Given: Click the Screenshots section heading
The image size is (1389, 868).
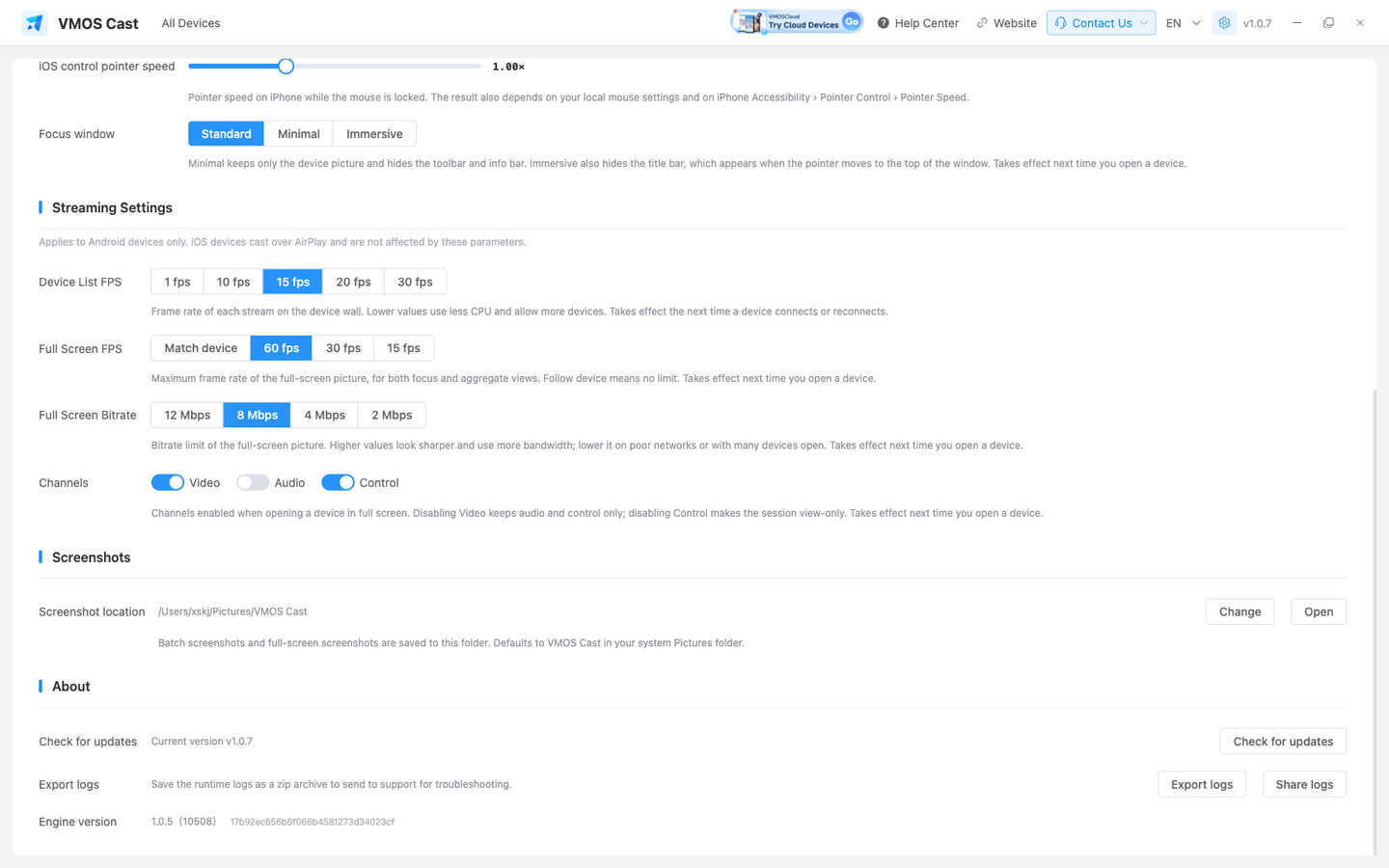Looking at the screenshot, I should (91, 557).
